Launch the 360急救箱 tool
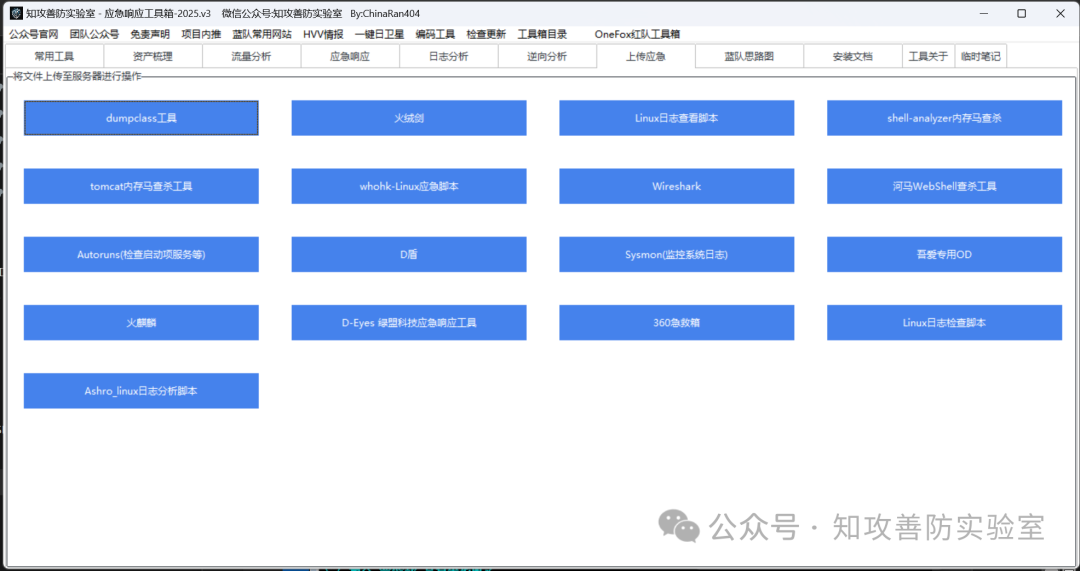The width and height of the screenshot is (1080, 571). (676, 322)
